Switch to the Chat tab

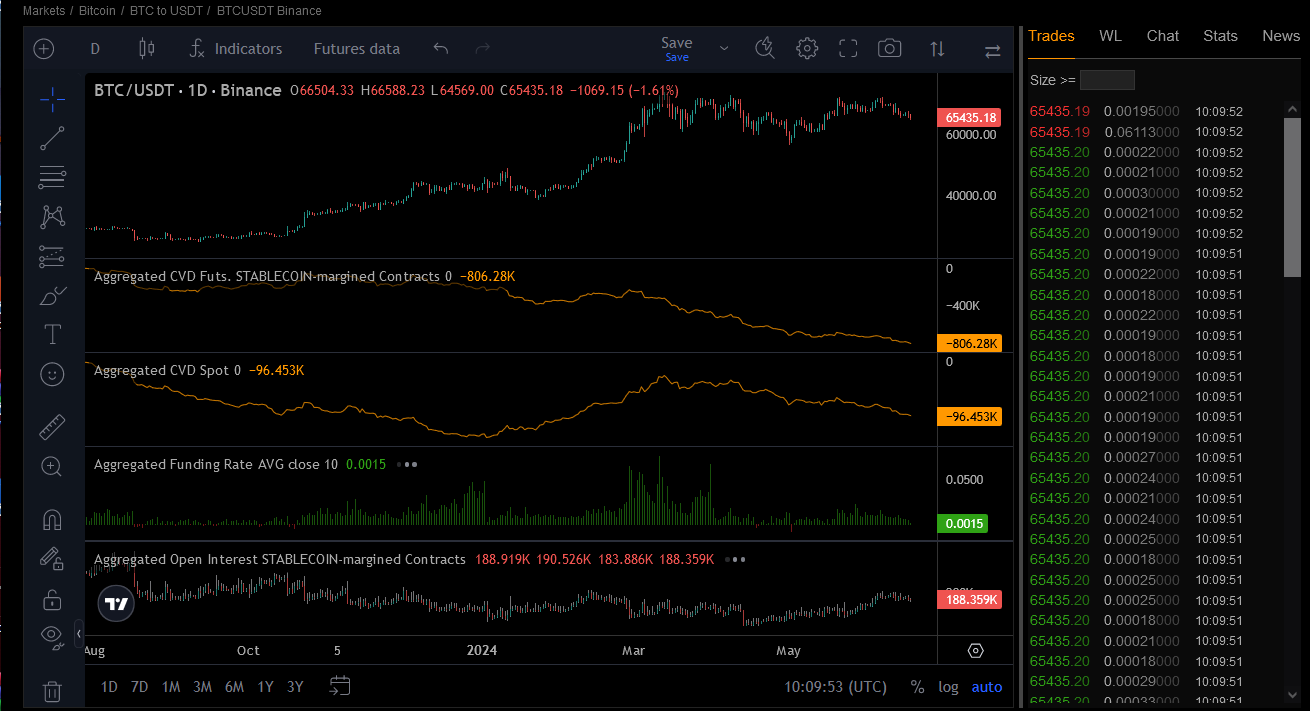[x=1163, y=36]
